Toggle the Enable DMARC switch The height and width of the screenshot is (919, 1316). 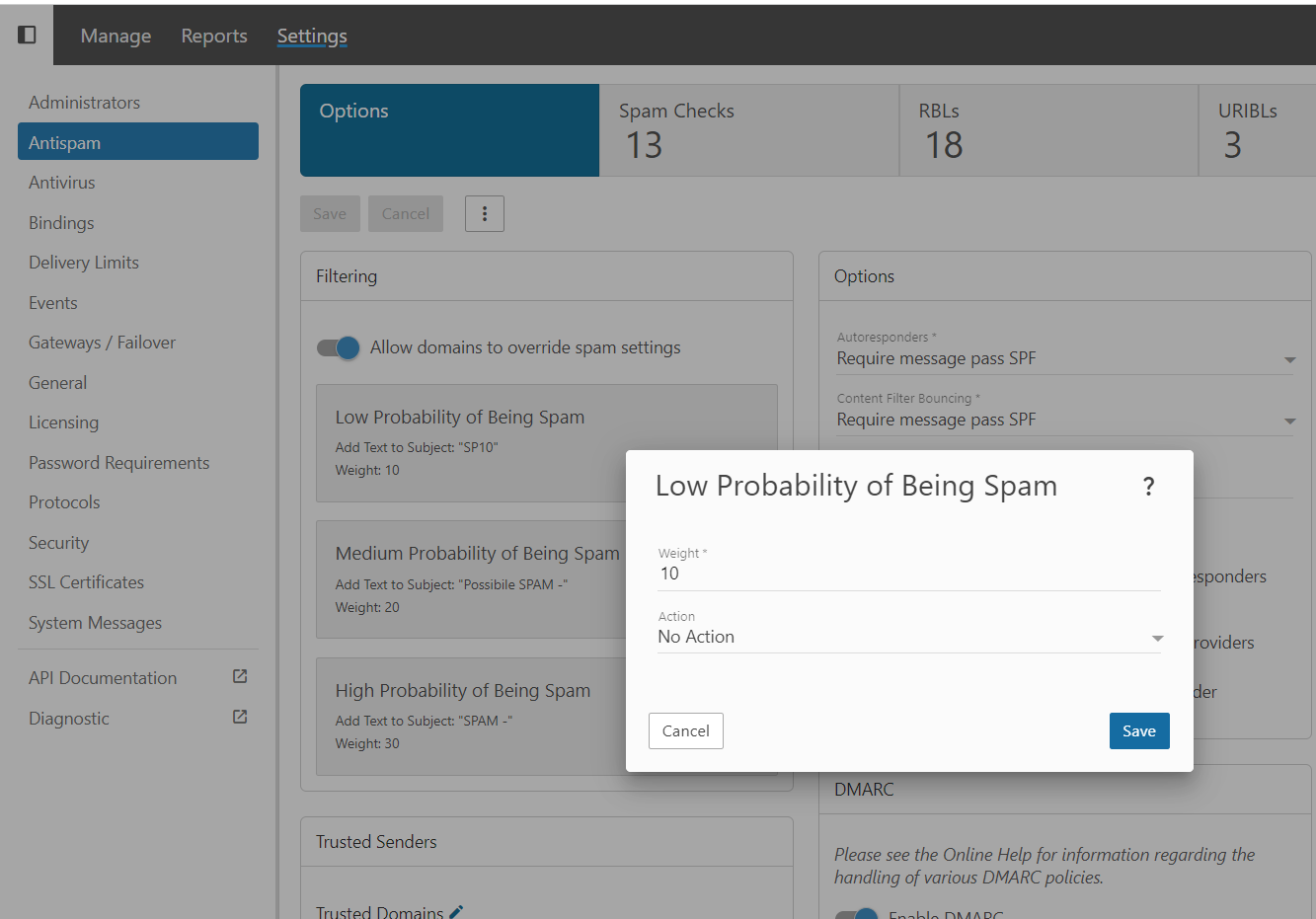856,915
